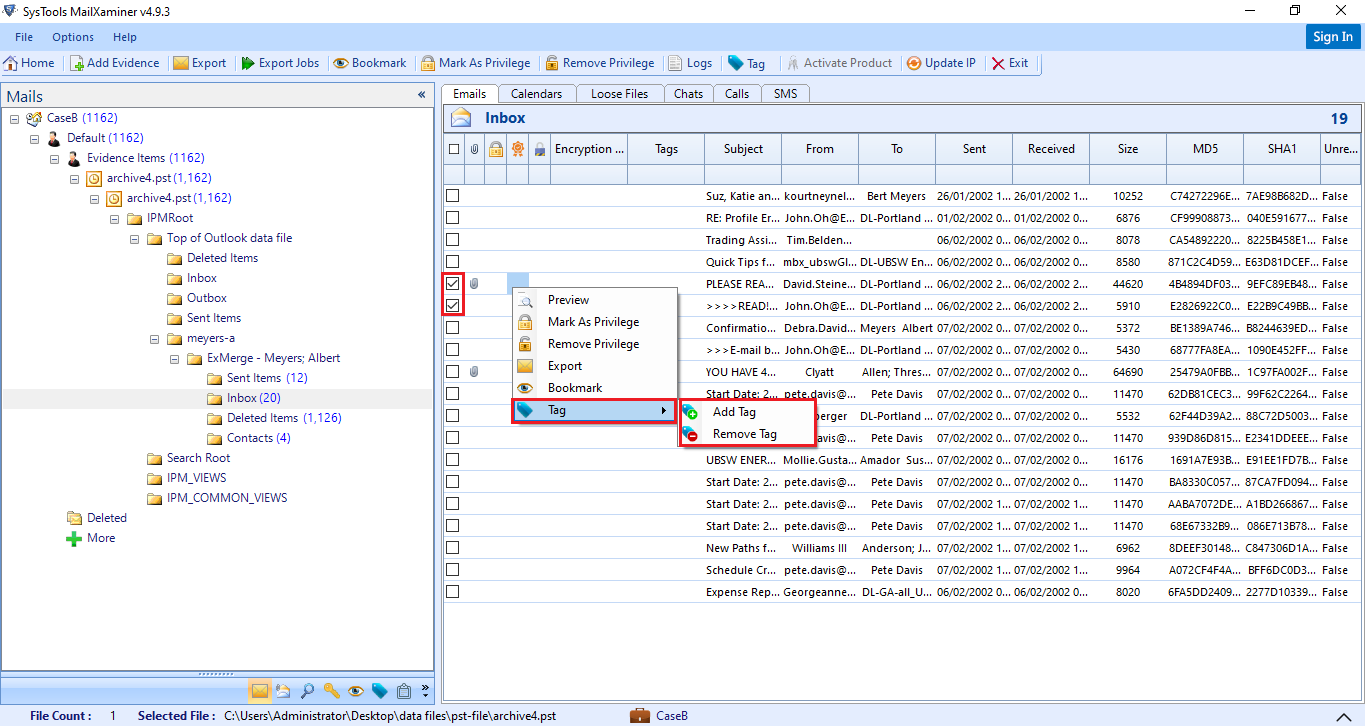
Task: Select the Mark As Privilege toolbar icon
Action: click(x=477, y=62)
